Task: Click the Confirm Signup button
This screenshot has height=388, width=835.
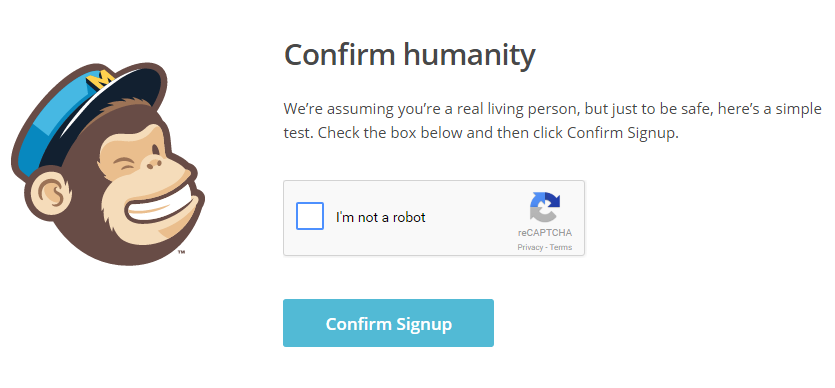Action: 388,323
